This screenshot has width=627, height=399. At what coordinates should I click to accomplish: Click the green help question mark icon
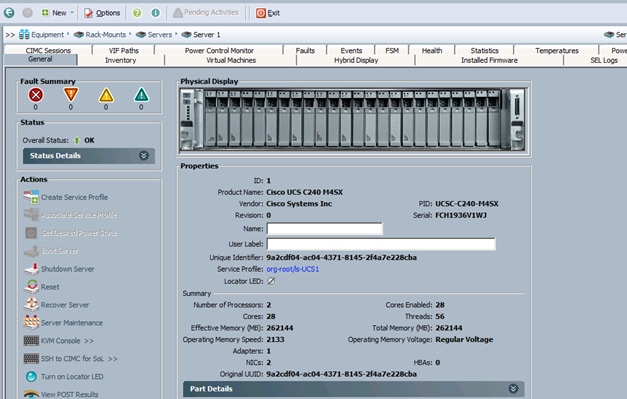pyautogui.click(x=137, y=13)
